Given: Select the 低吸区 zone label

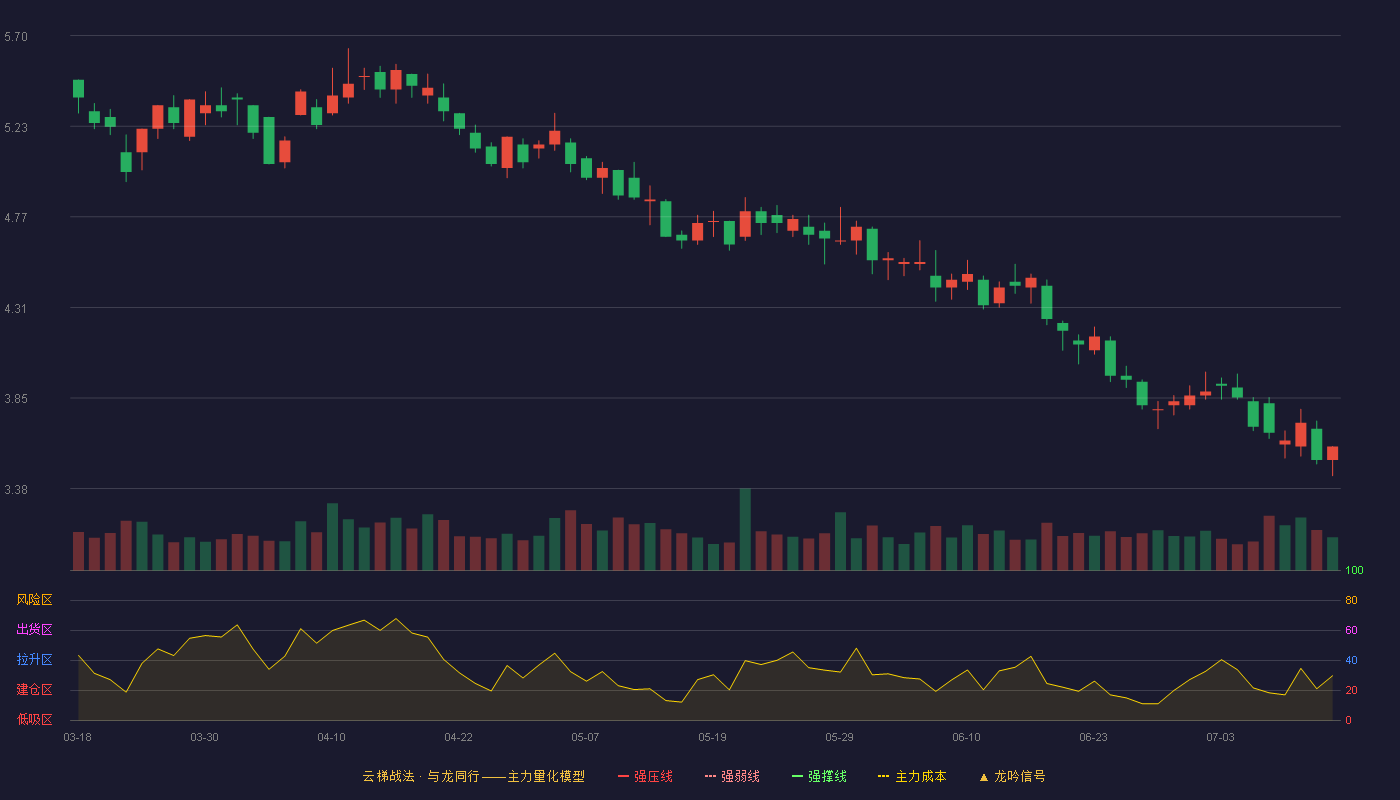Looking at the screenshot, I should [35, 719].
